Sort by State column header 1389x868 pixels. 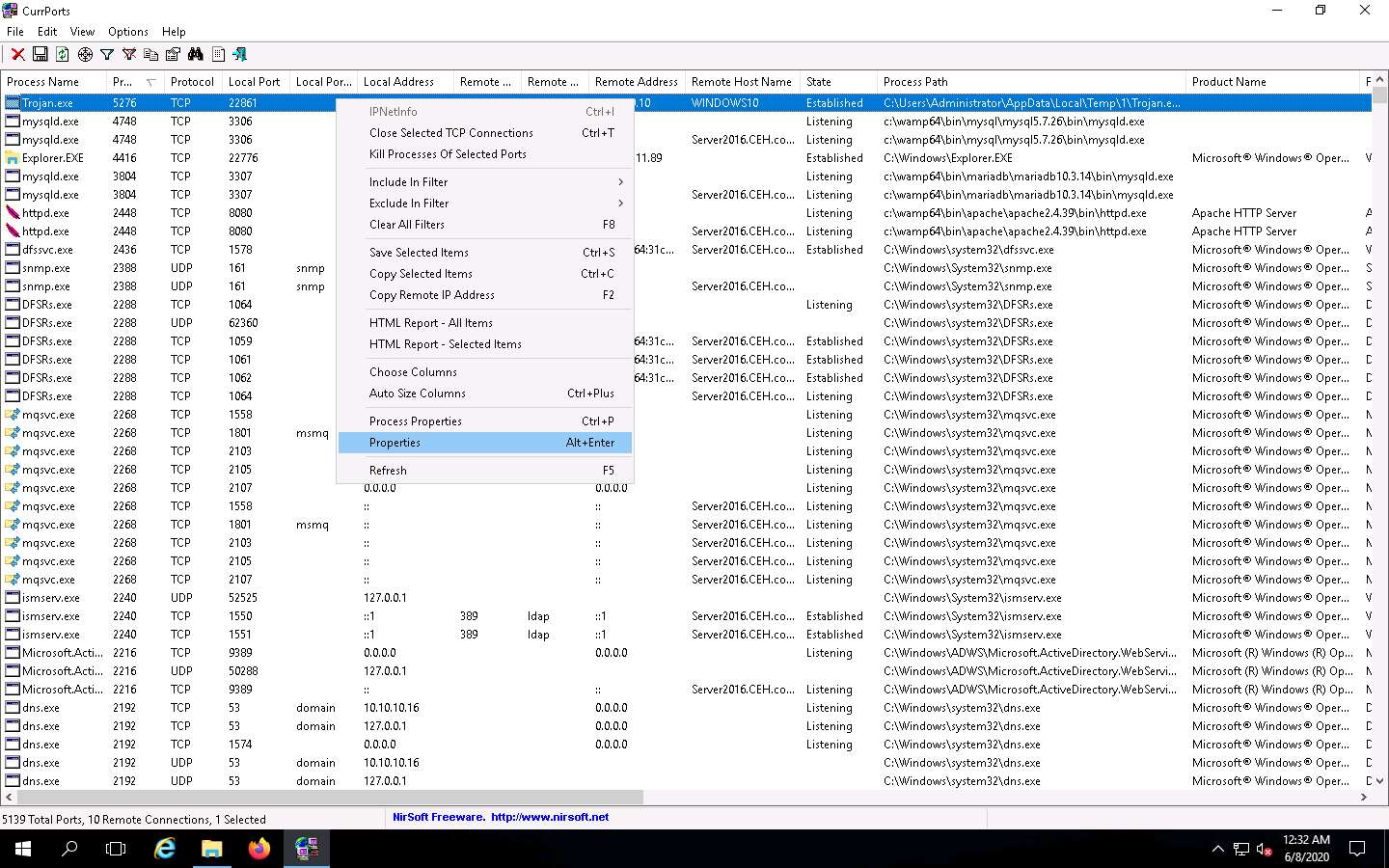point(838,82)
